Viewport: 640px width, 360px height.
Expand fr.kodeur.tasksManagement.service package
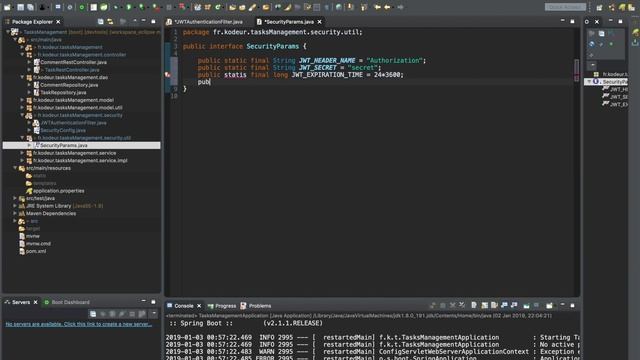coord(22,153)
